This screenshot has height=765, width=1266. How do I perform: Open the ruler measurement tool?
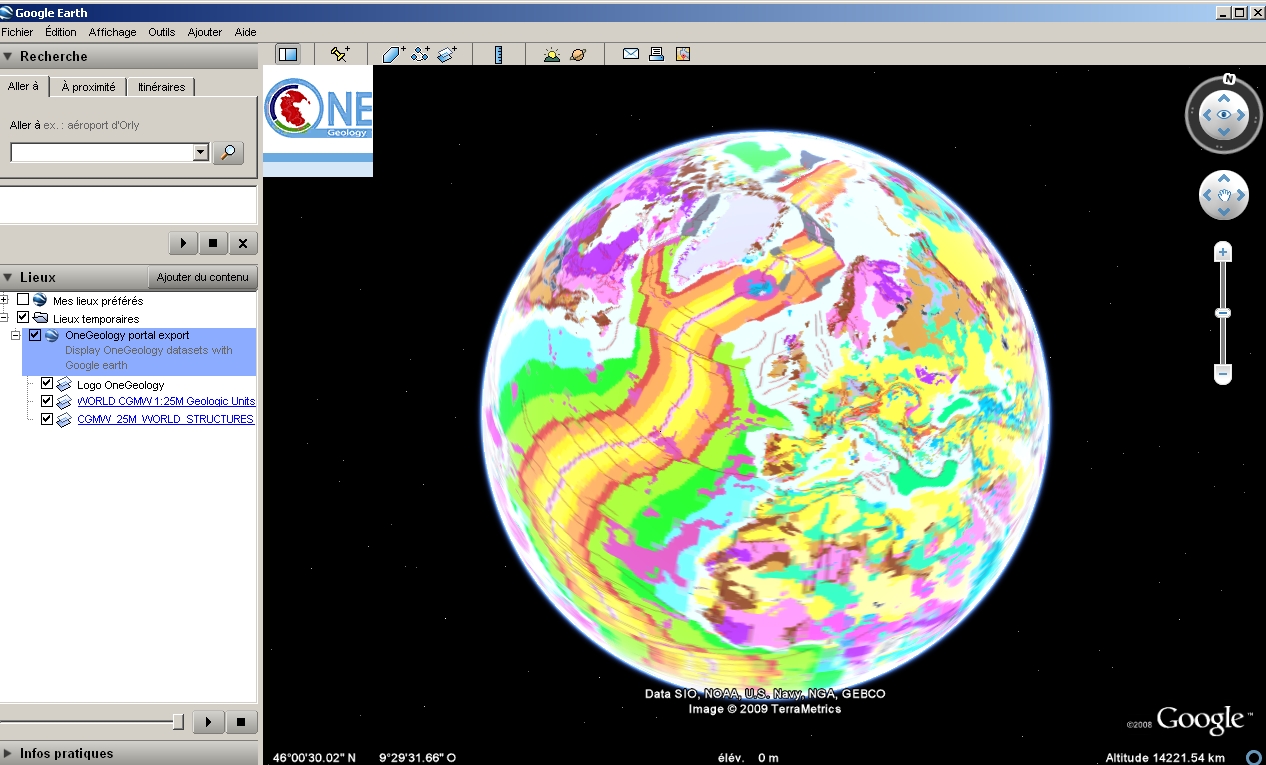tap(498, 54)
